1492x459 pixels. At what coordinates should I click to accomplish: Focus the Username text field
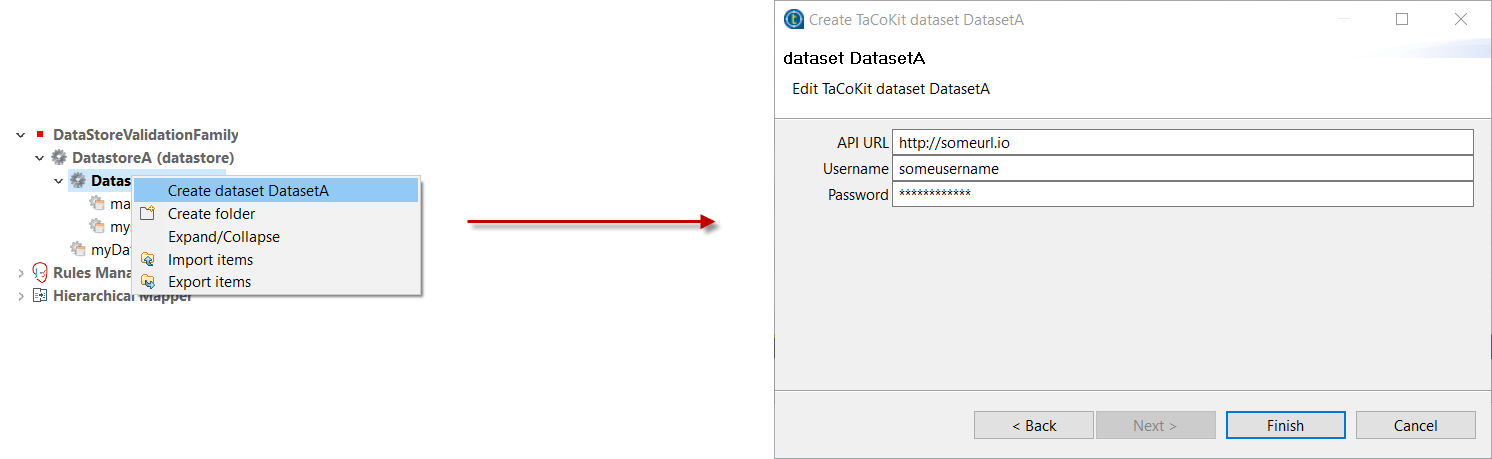pos(1182,168)
